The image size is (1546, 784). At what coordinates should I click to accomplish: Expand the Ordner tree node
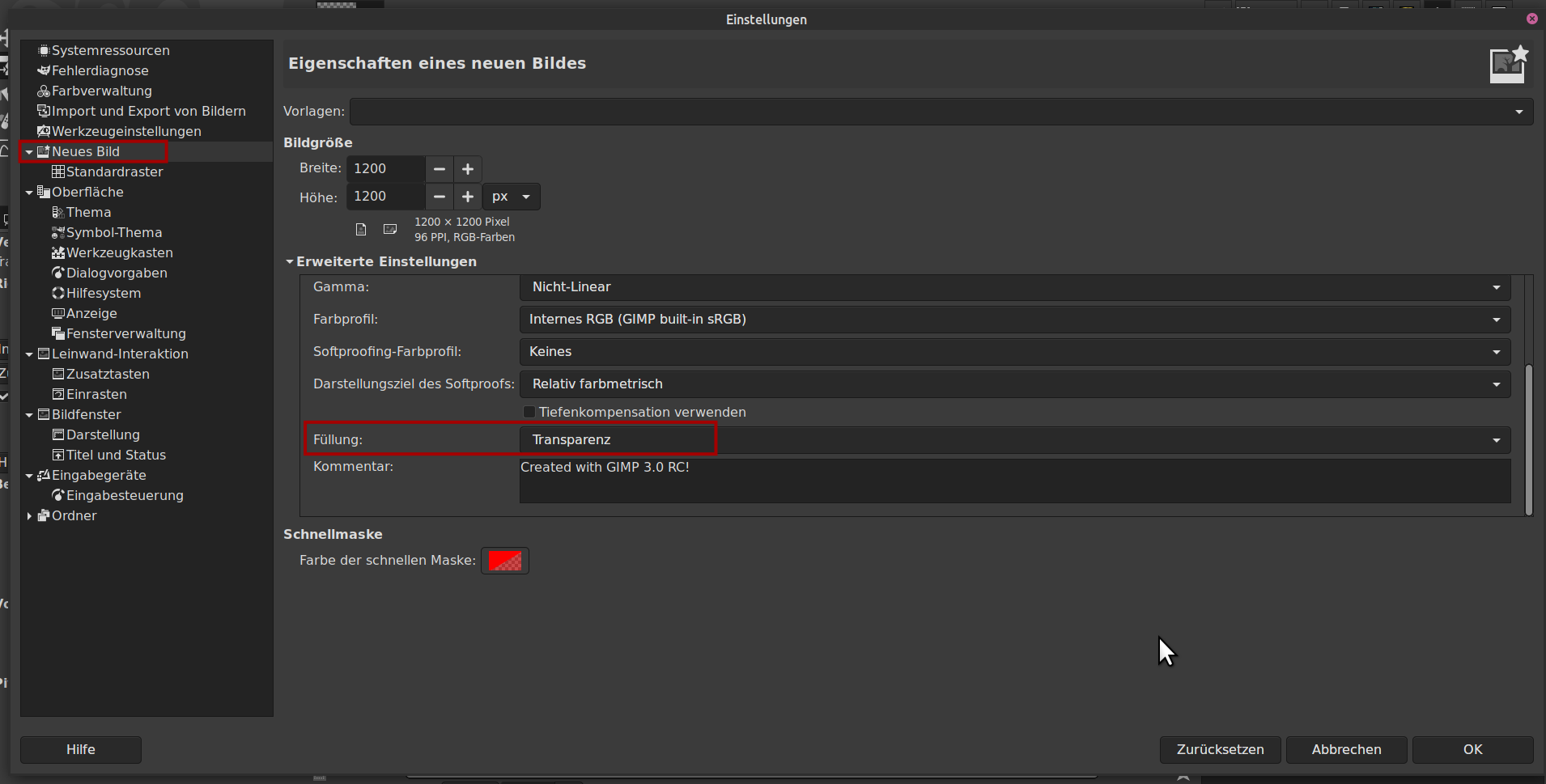pyautogui.click(x=30, y=516)
